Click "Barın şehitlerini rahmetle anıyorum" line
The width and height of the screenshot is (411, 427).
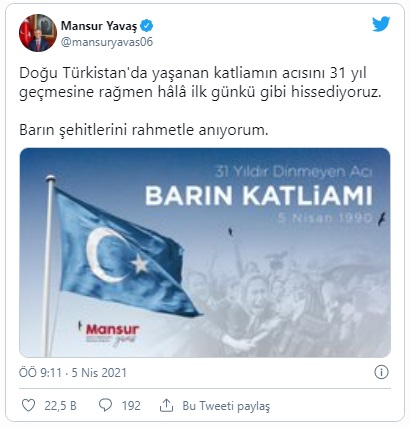(x=143, y=130)
